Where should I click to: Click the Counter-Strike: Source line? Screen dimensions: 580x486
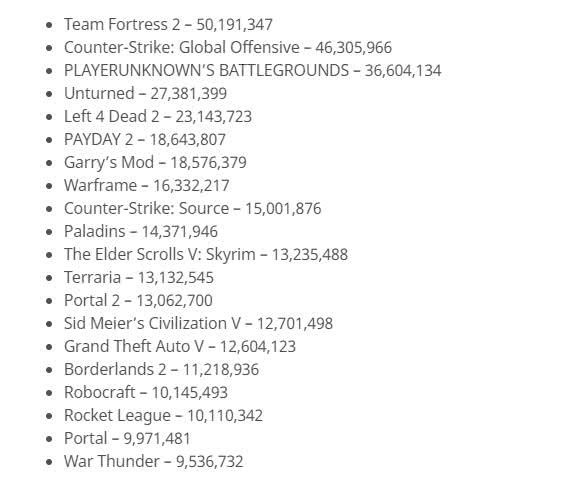point(192,209)
